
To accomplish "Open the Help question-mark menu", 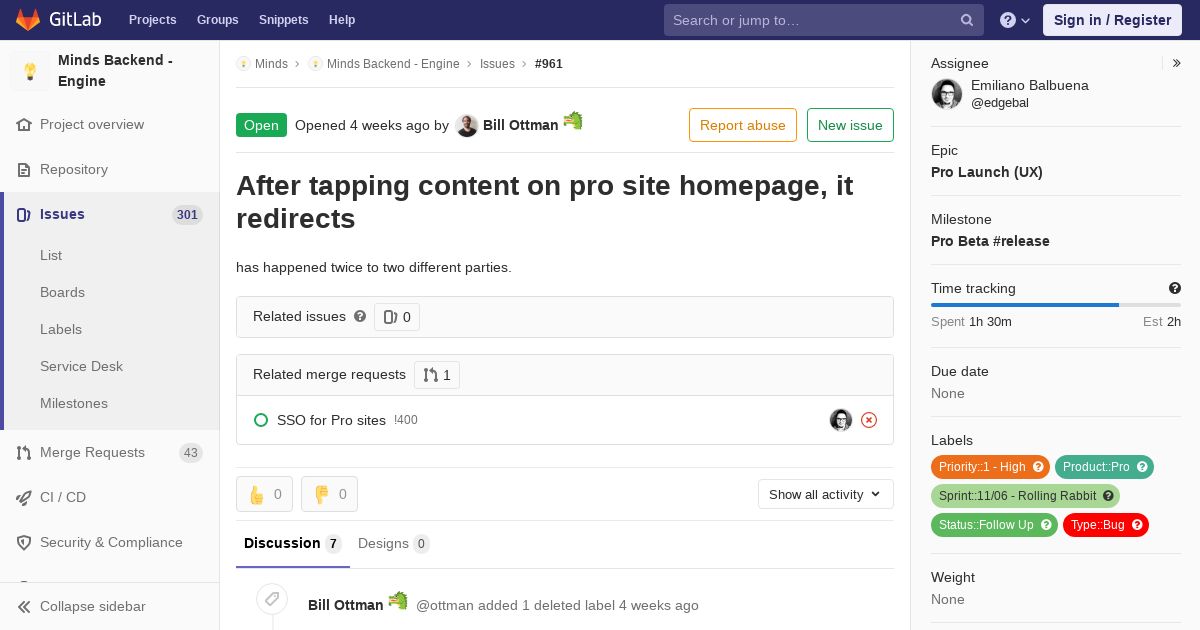I will [1015, 20].
